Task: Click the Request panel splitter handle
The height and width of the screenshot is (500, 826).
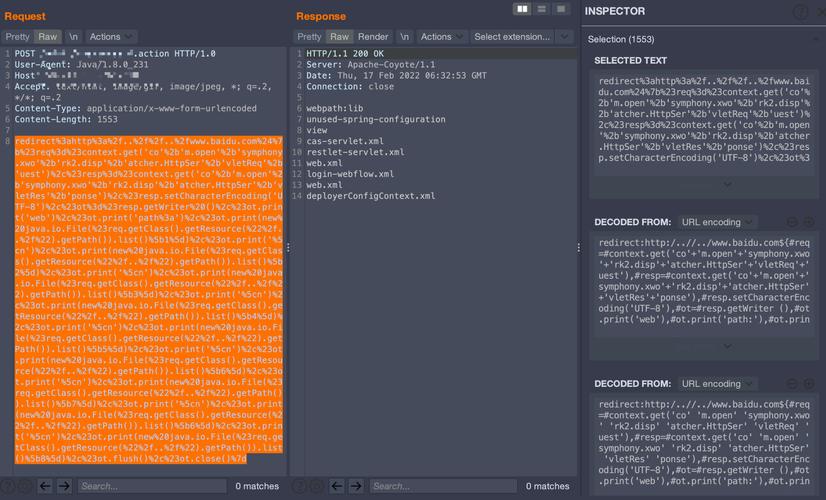Action: point(288,247)
